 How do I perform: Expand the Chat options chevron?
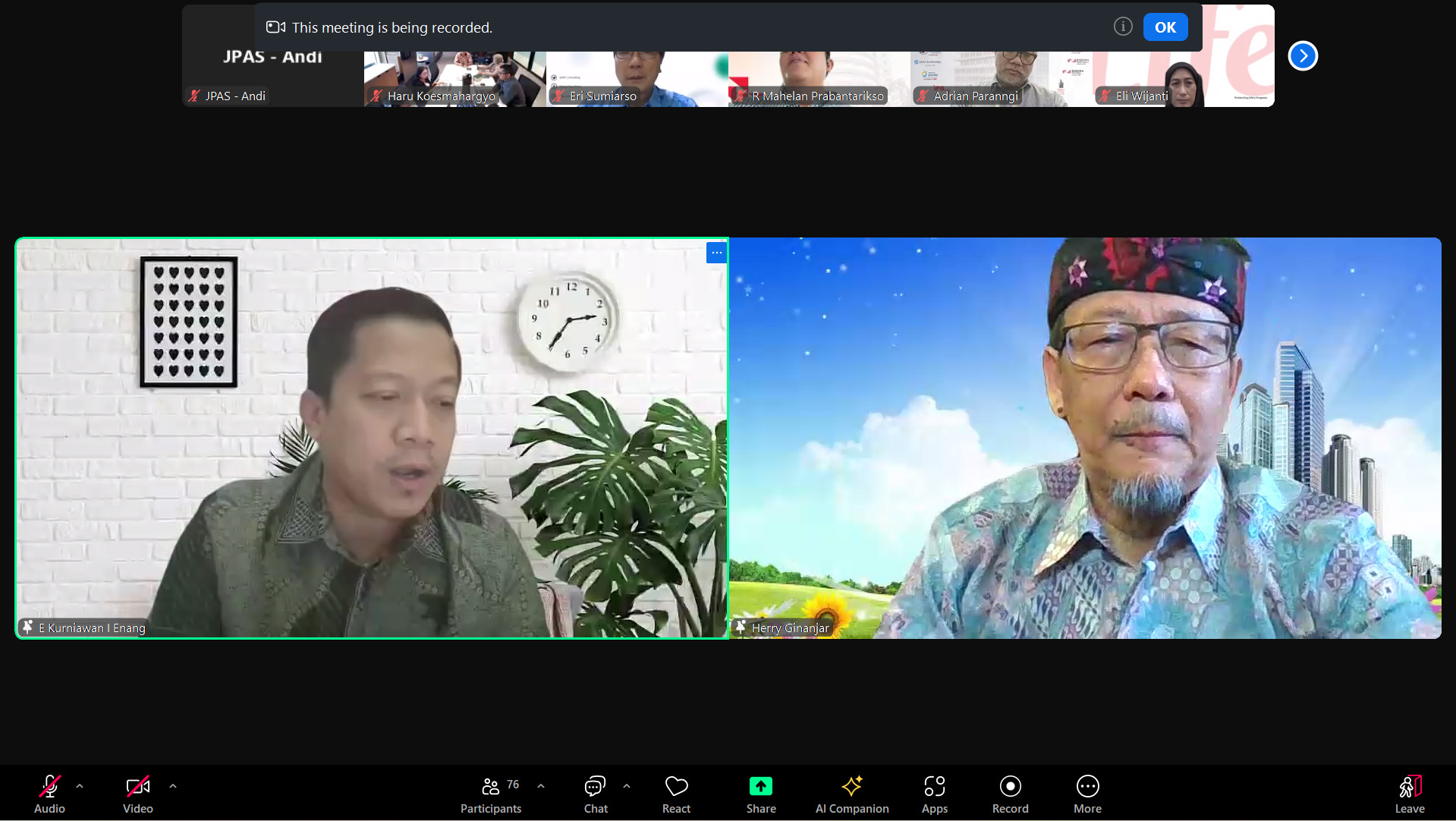626,785
